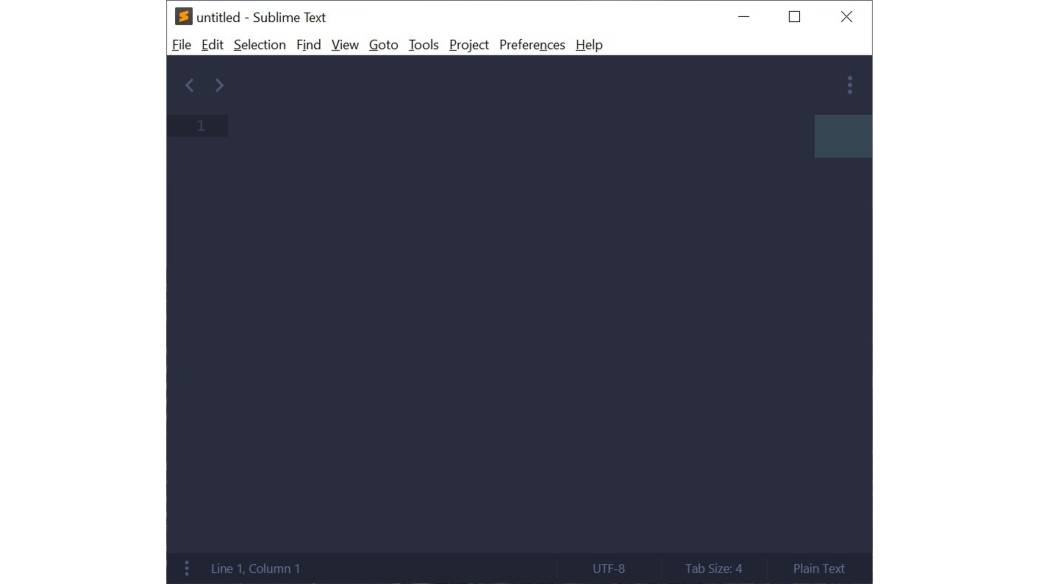Viewport: 1039px width, 584px height.
Task: Change encoding via UTF-8 selector
Action: [x=608, y=568]
